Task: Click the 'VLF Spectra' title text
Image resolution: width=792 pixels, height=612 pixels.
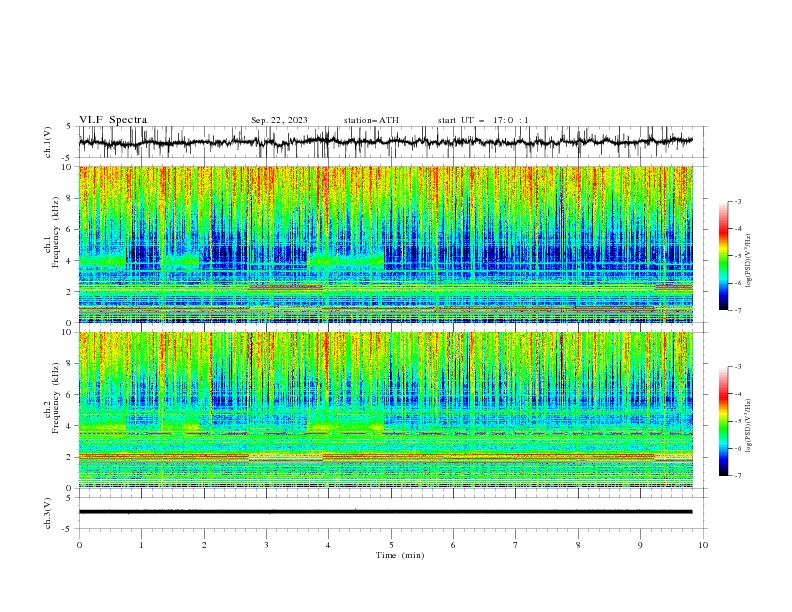Action: point(113,120)
